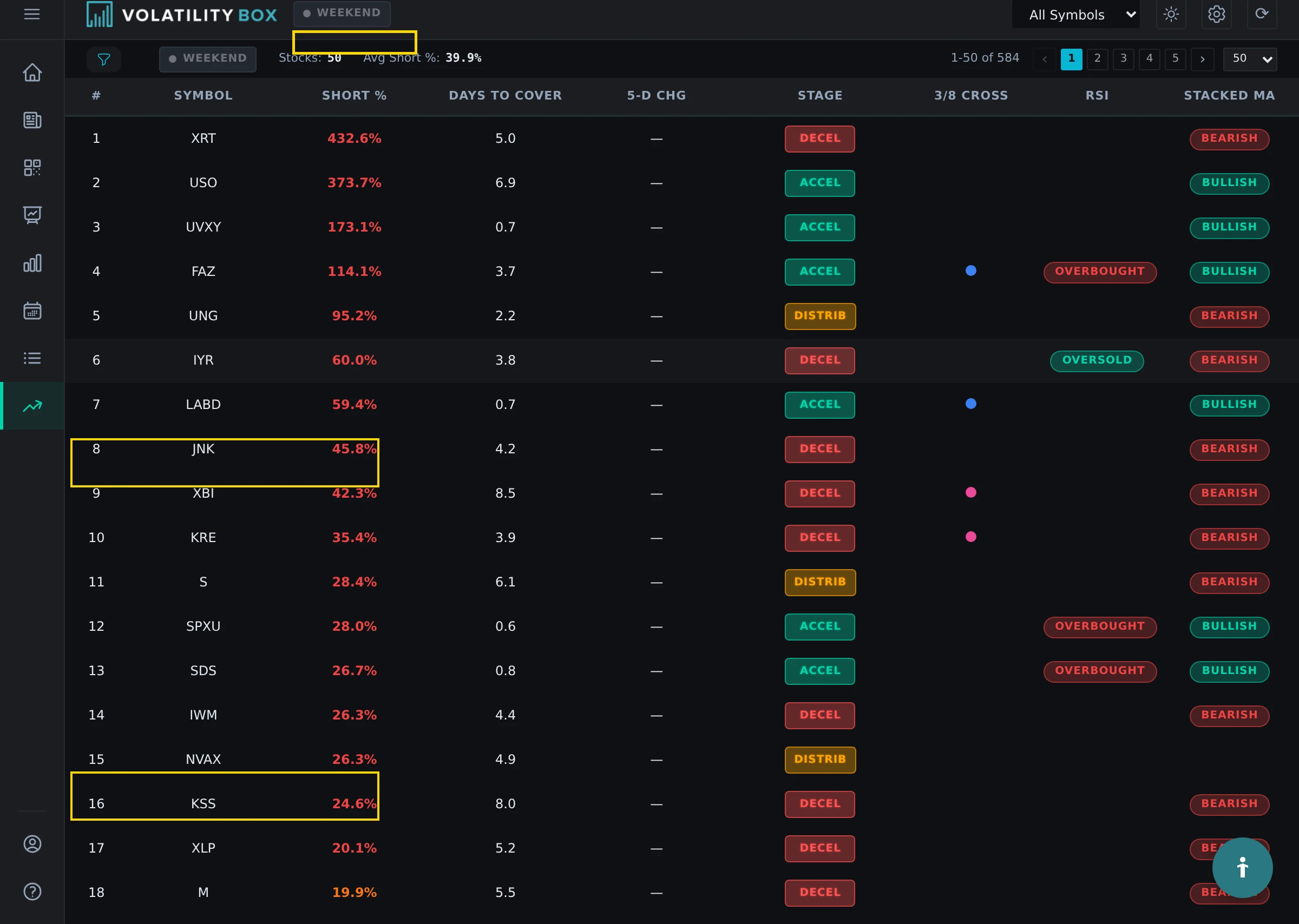Click the BULLISH badge for UVXY
Image resolution: width=1299 pixels, height=924 pixels.
[x=1230, y=227]
